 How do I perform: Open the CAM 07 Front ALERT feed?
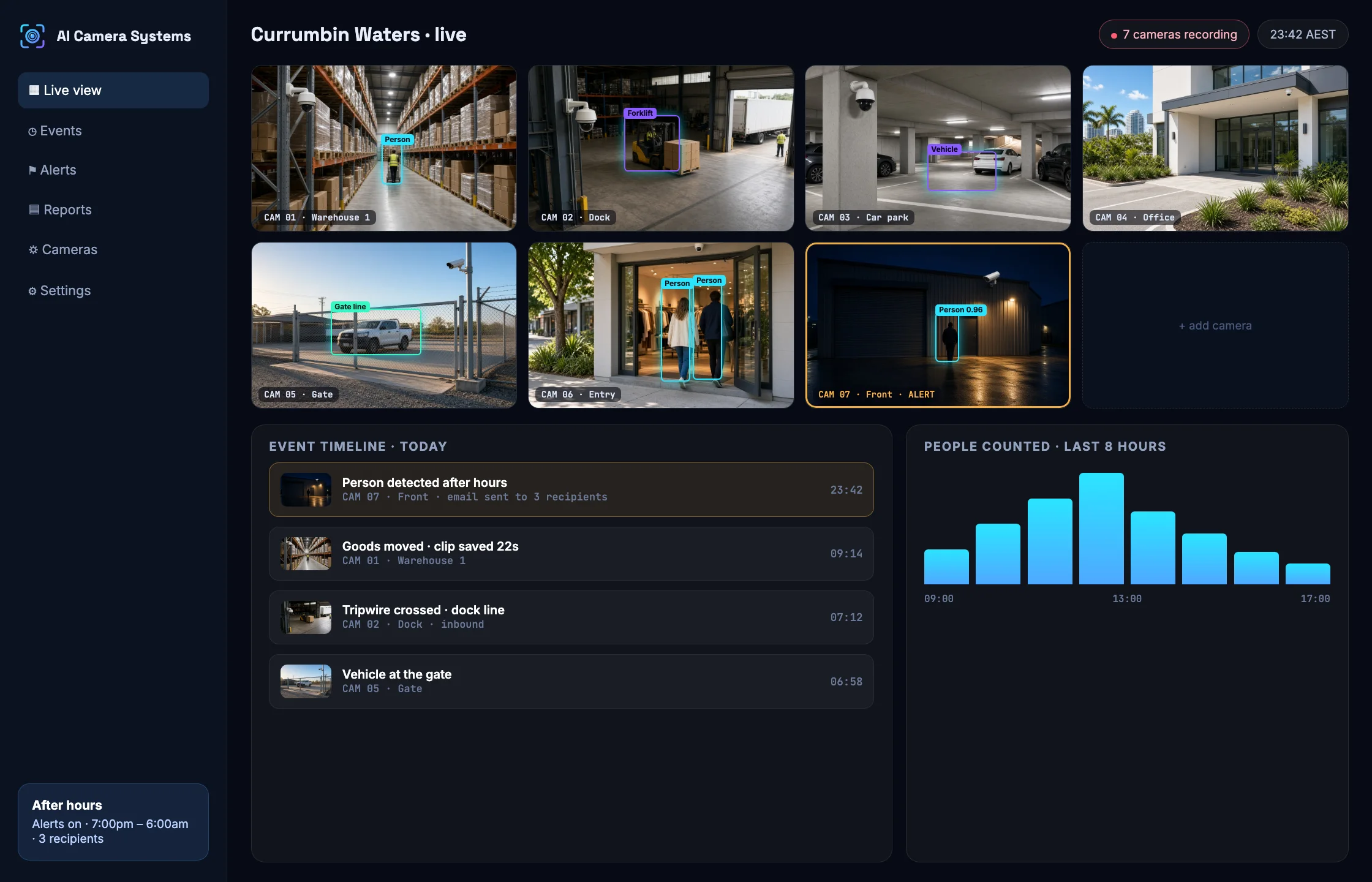938,325
